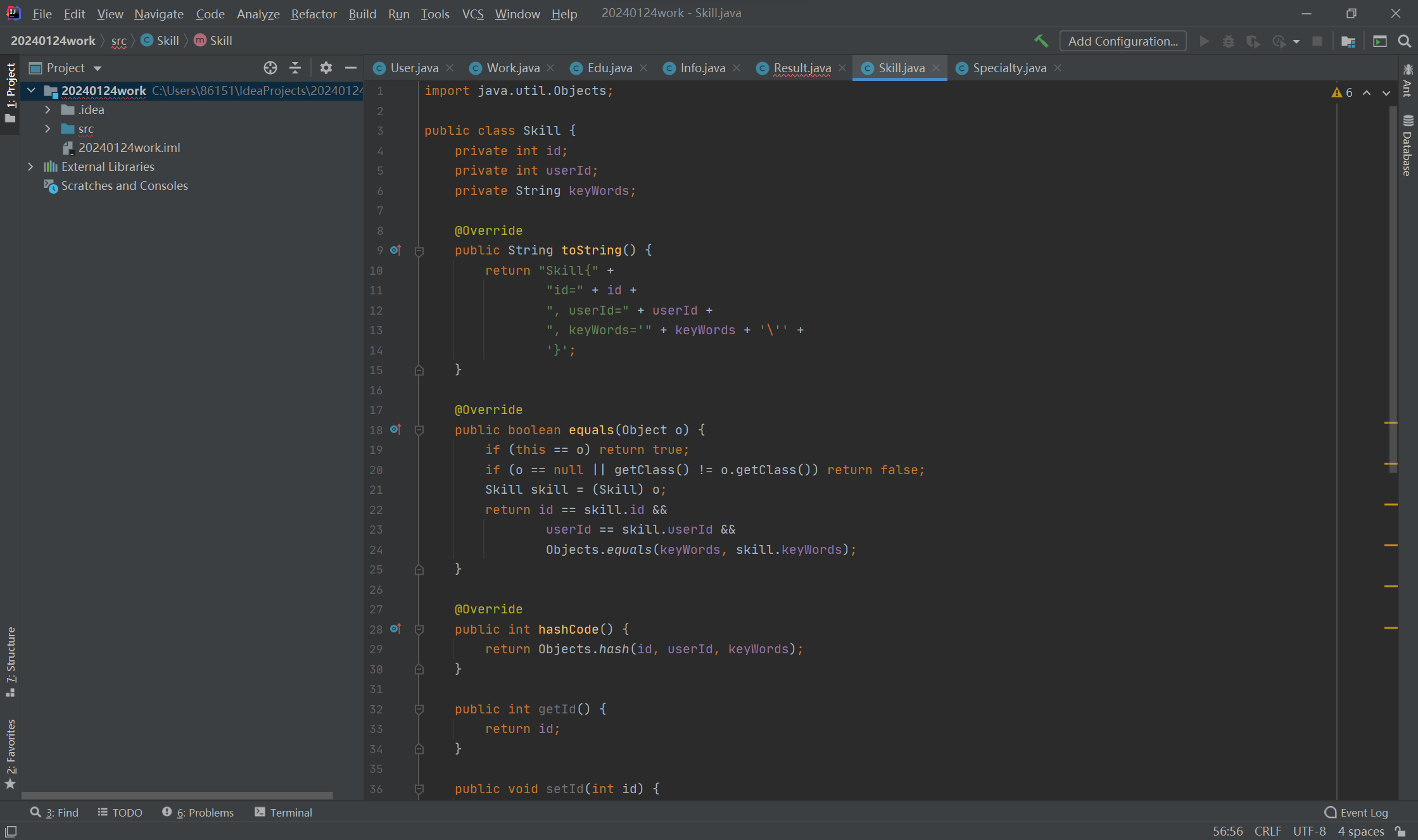Screen dimensions: 1418x840
Task: Open the Project view dropdown
Action: click(x=97, y=68)
